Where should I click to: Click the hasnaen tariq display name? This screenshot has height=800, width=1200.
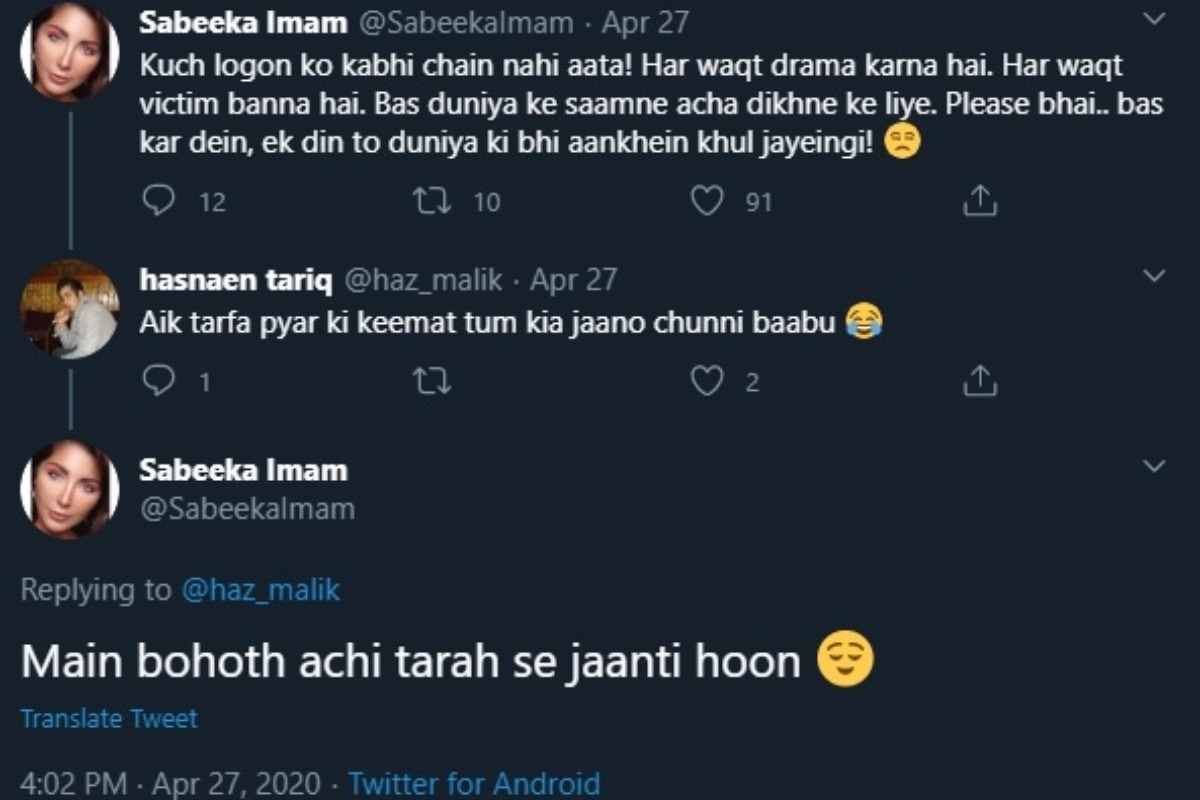tap(236, 279)
